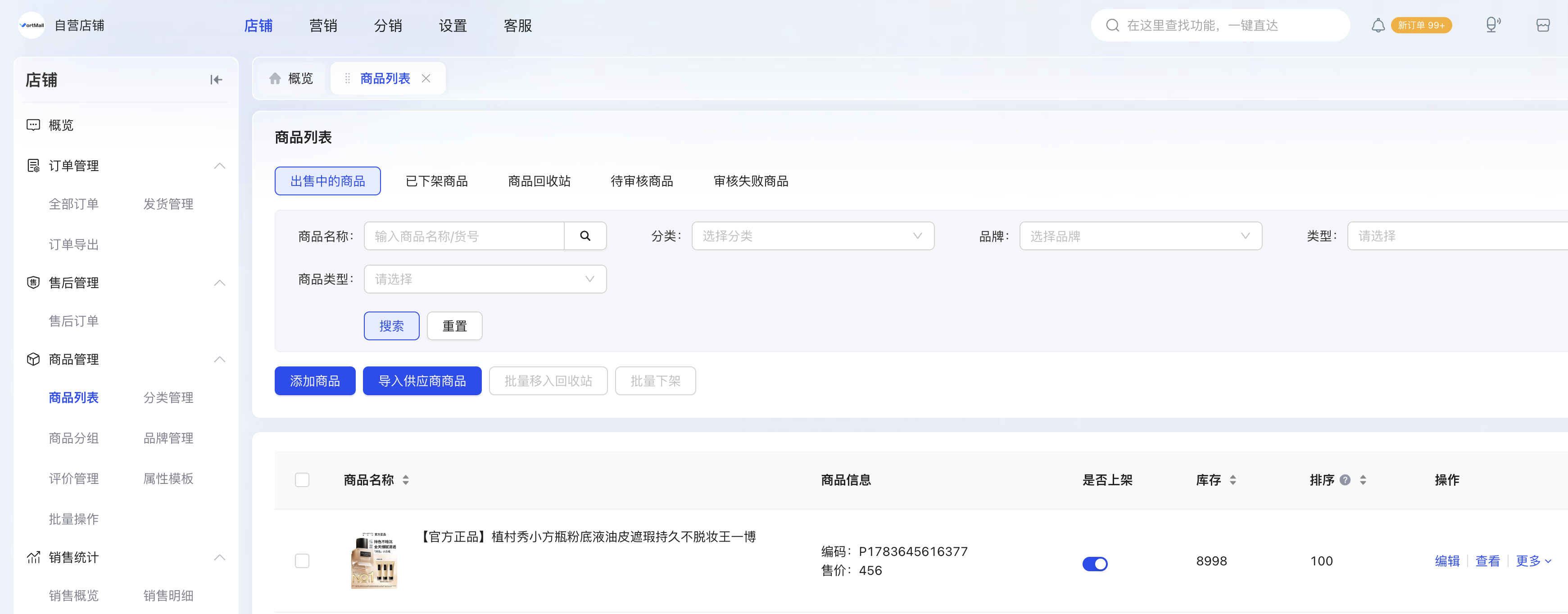Click the 添加商品 button
Image resolution: width=1568 pixels, height=614 pixels.
(315, 381)
